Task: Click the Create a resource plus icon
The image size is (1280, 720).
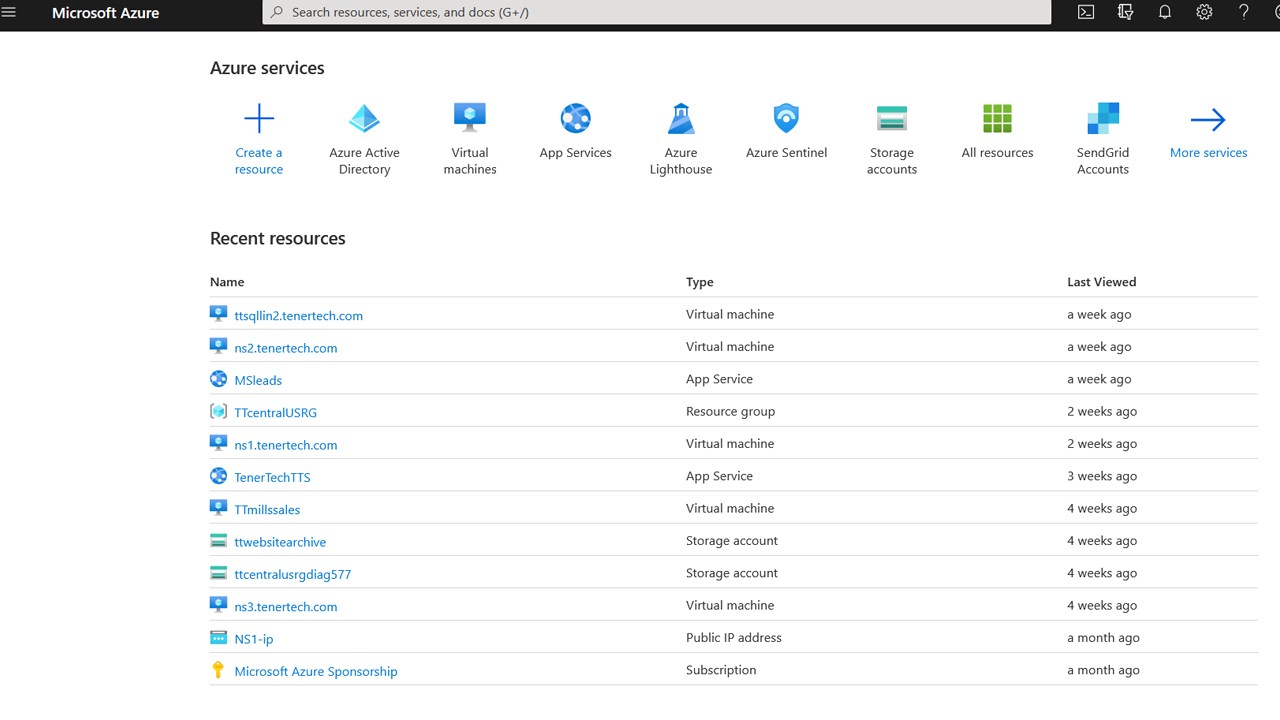Action: tap(259, 118)
